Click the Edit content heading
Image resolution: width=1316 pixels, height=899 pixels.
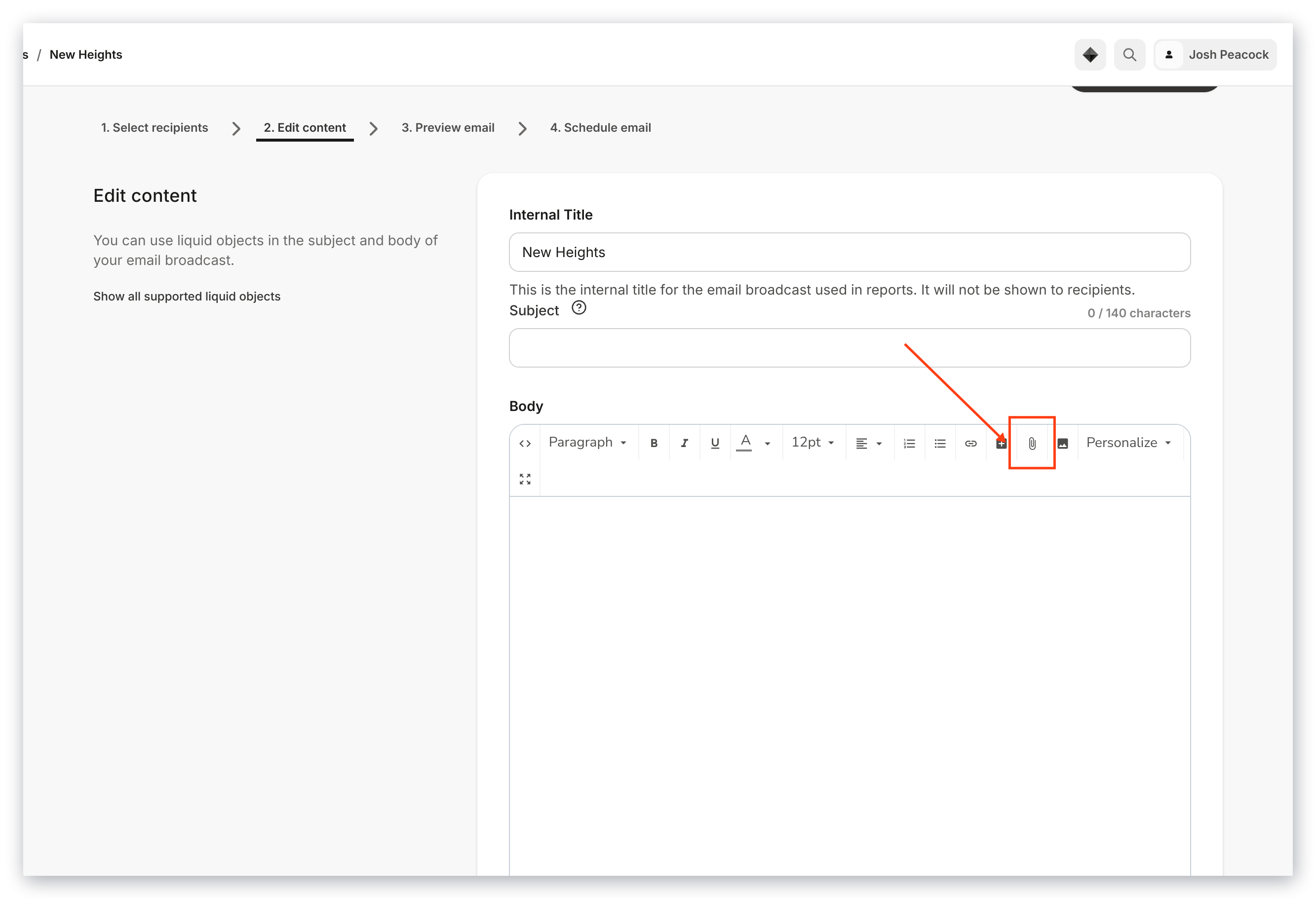pos(145,195)
